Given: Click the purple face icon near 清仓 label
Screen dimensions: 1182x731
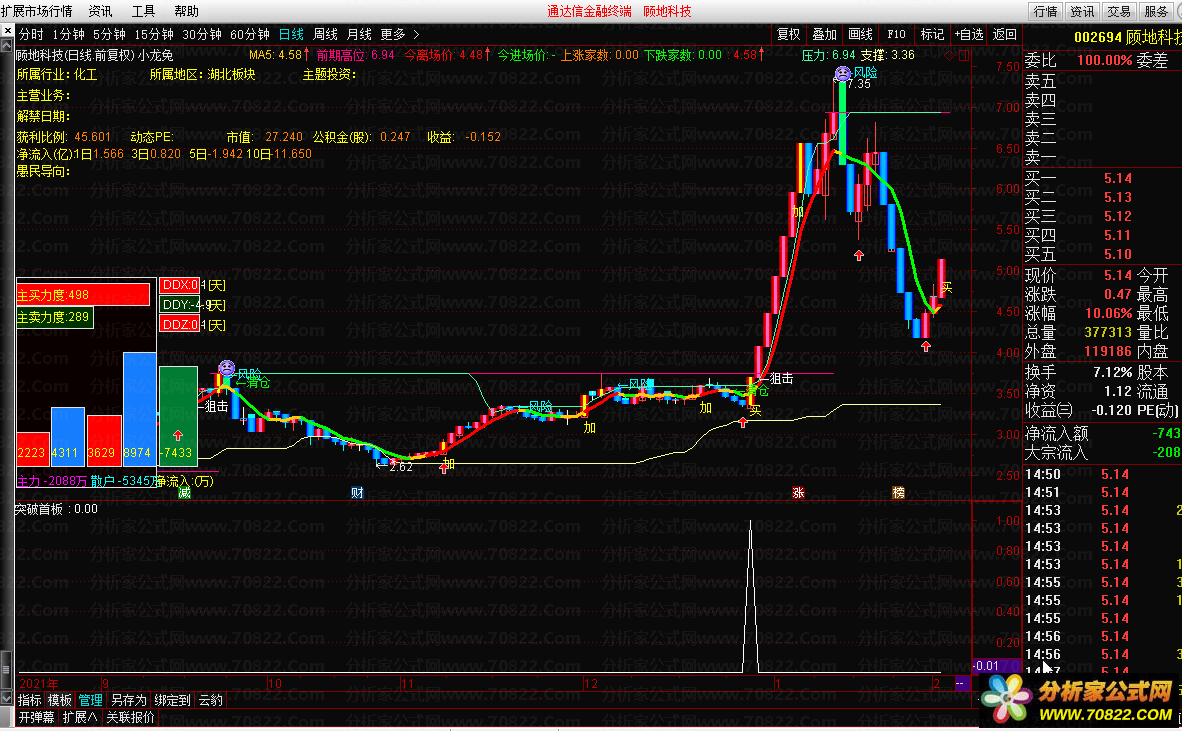Looking at the screenshot, I should [x=226, y=368].
